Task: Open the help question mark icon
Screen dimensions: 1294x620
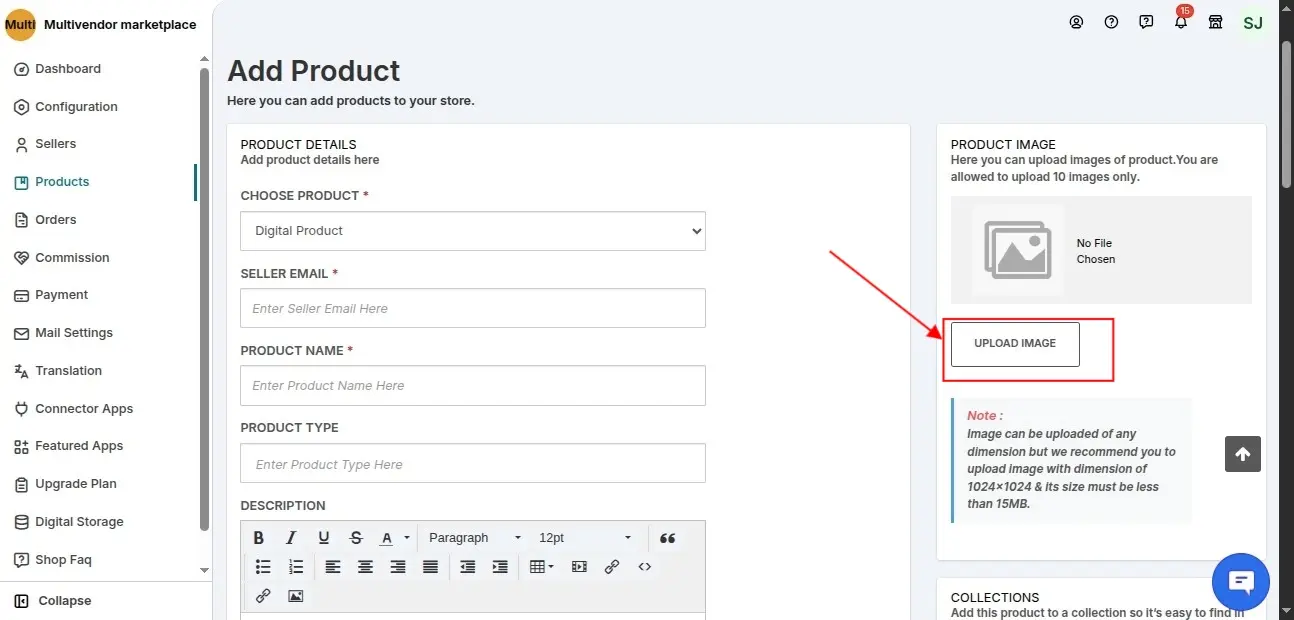Action: point(1111,22)
